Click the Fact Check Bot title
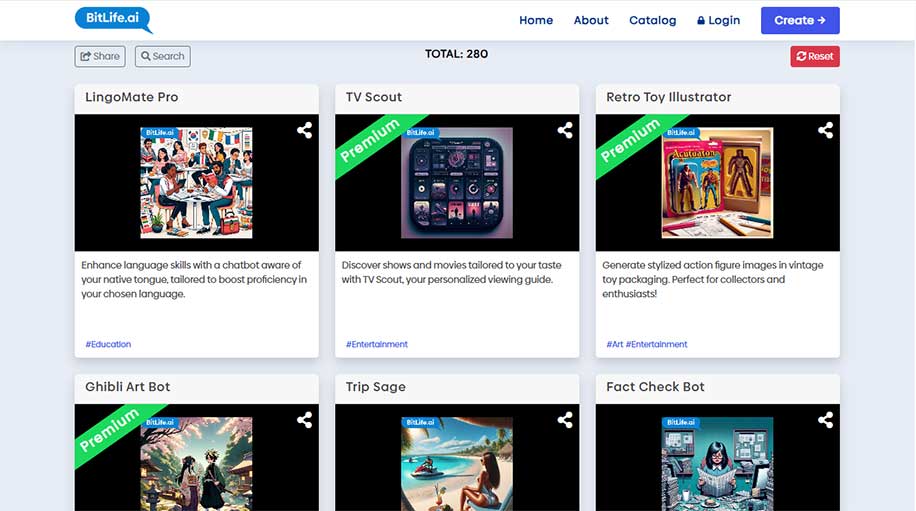 click(x=655, y=387)
